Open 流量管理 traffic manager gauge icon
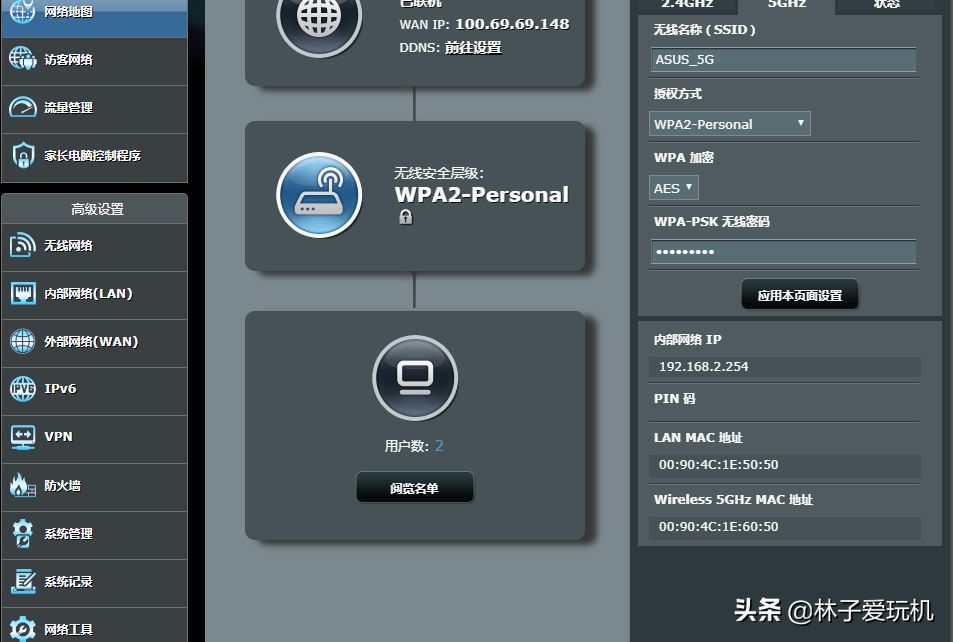 [x=22, y=107]
